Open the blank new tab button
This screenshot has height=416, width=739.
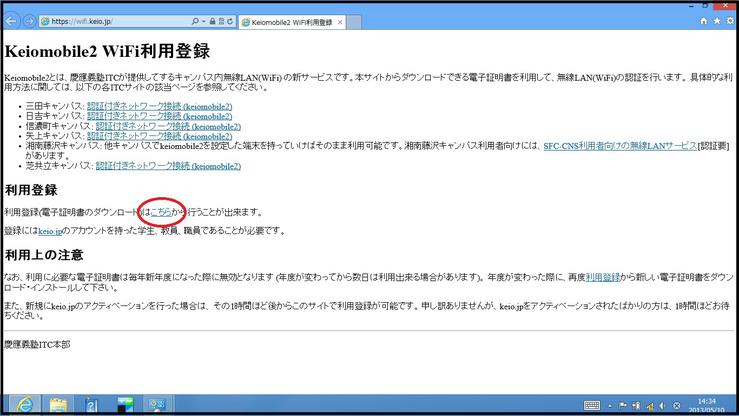pyautogui.click(x=356, y=21)
